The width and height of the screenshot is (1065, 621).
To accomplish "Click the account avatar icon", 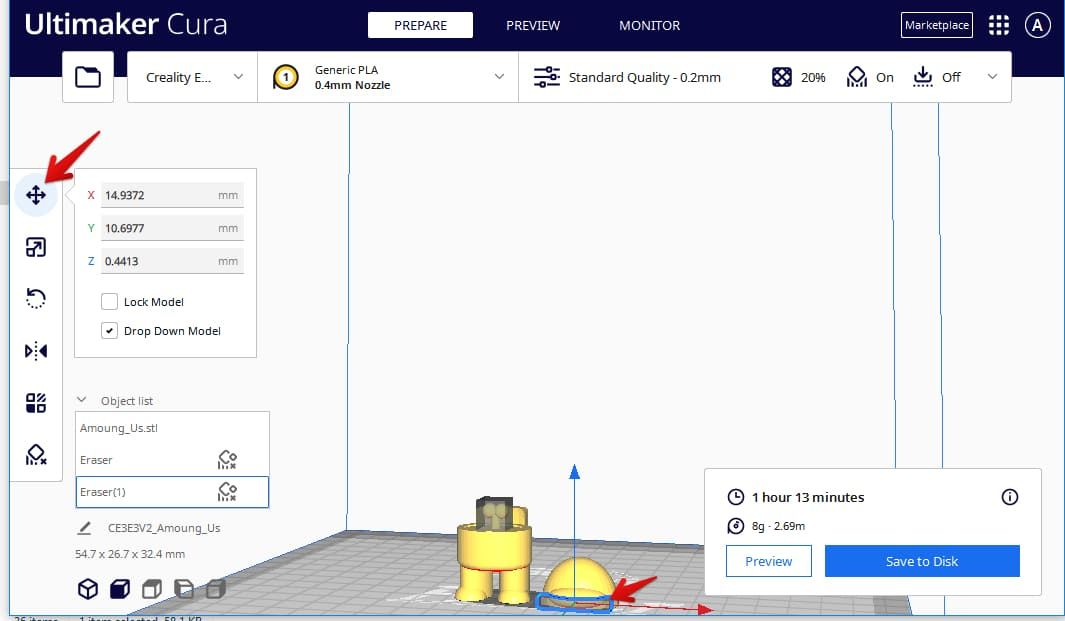I will click(x=1037, y=25).
